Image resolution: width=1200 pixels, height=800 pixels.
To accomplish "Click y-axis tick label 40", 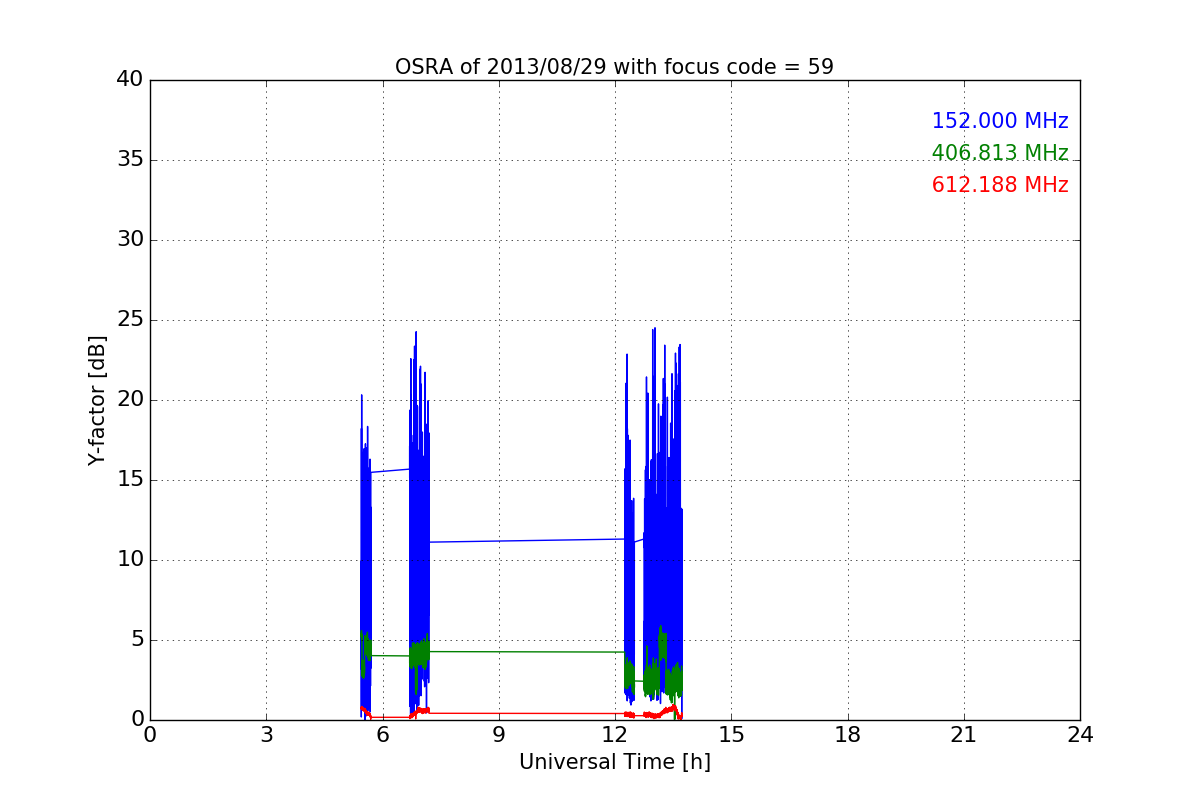I will [130, 80].
